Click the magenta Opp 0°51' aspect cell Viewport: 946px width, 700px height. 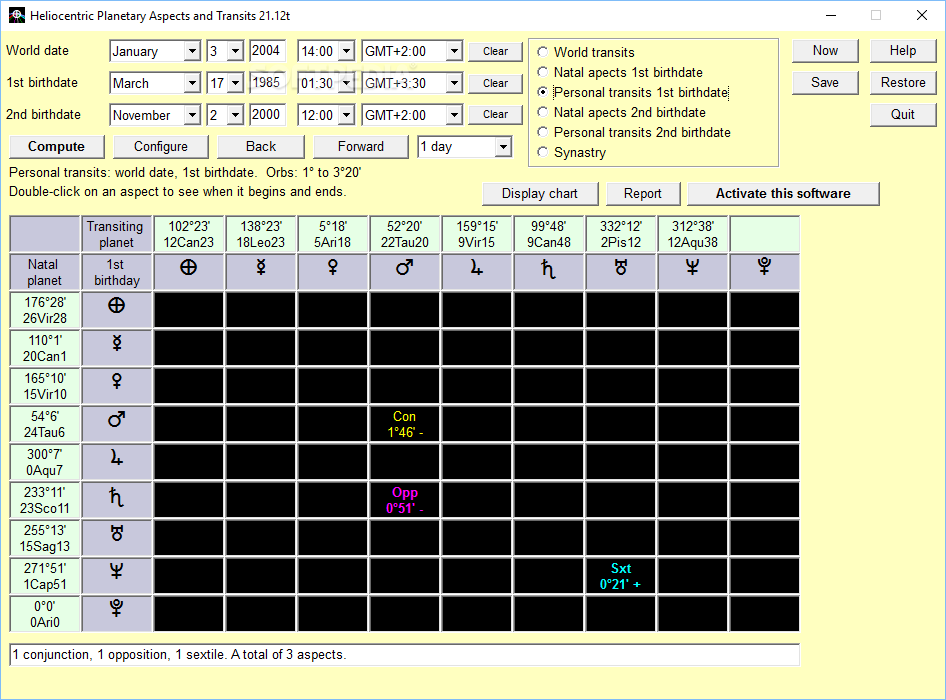404,500
